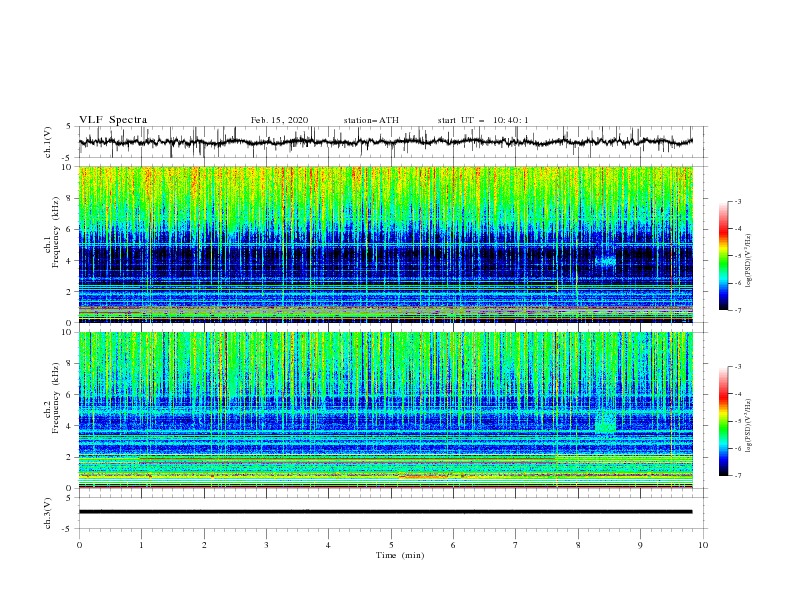Click the ch.1 spectrogram burst near 8.4 minutes
This screenshot has width=792, height=612.
click(x=605, y=261)
